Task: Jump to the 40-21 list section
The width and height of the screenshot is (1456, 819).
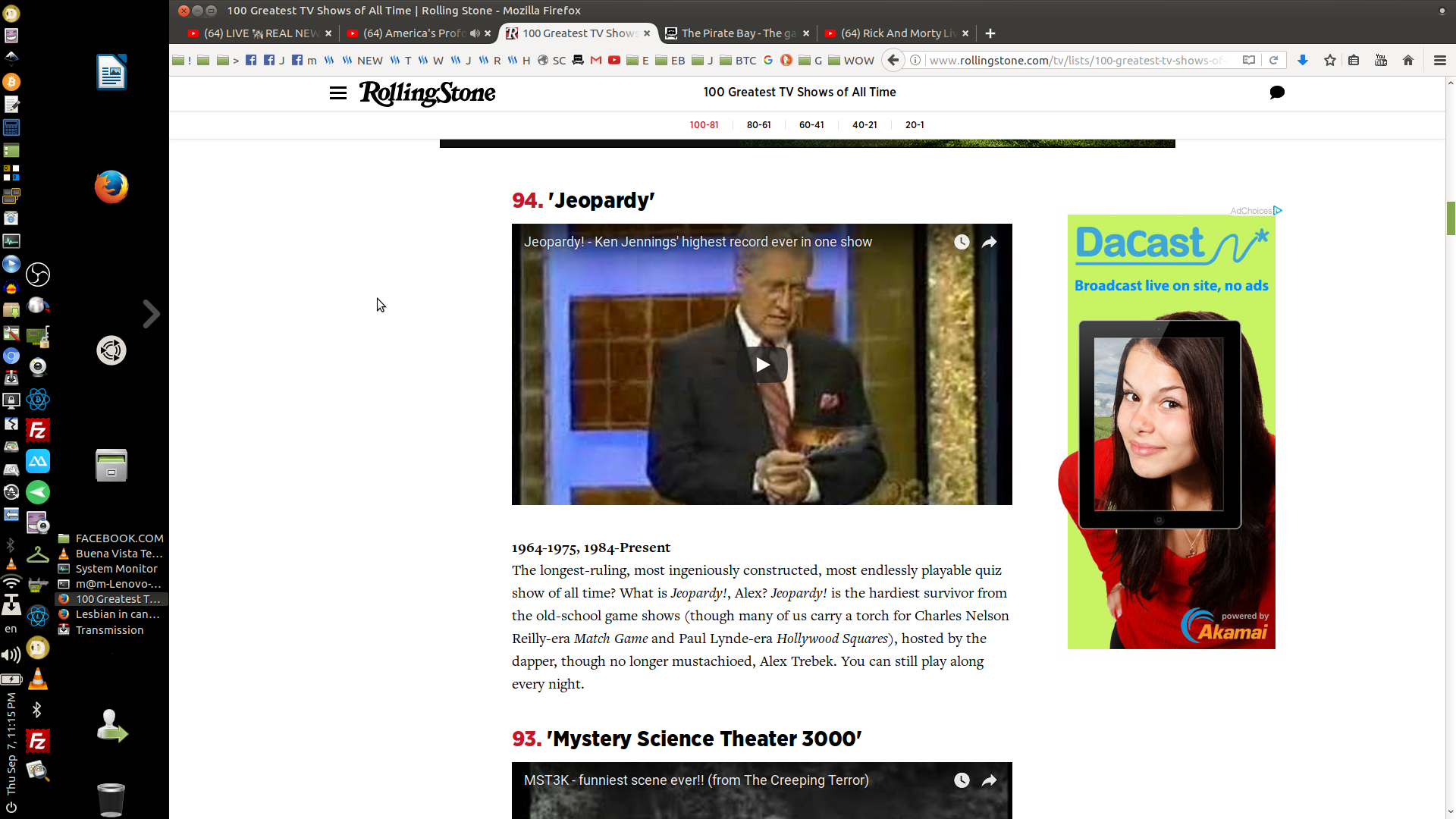Action: tap(864, 125)
